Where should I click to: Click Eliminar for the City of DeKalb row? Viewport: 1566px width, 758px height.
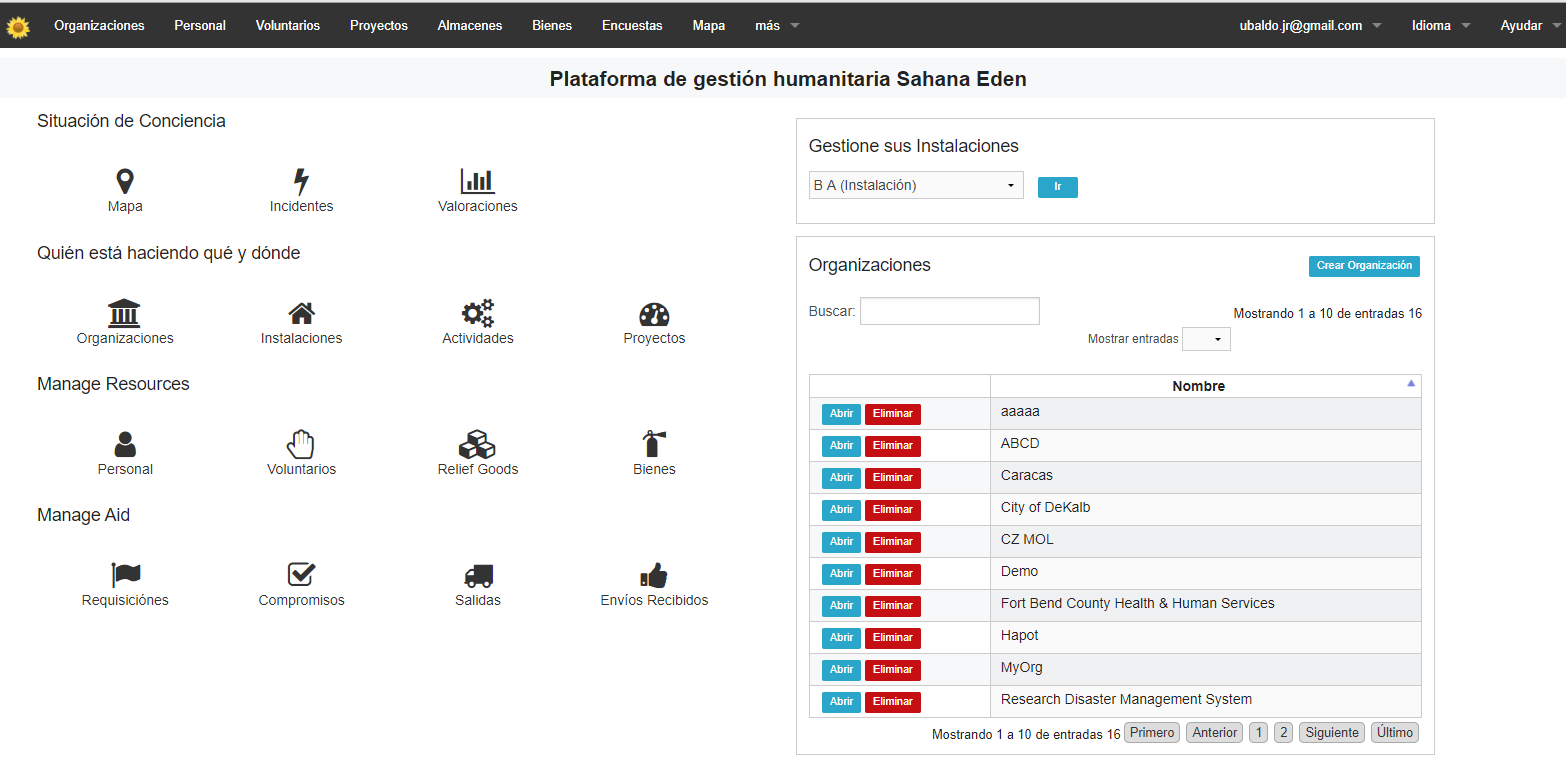893,510
